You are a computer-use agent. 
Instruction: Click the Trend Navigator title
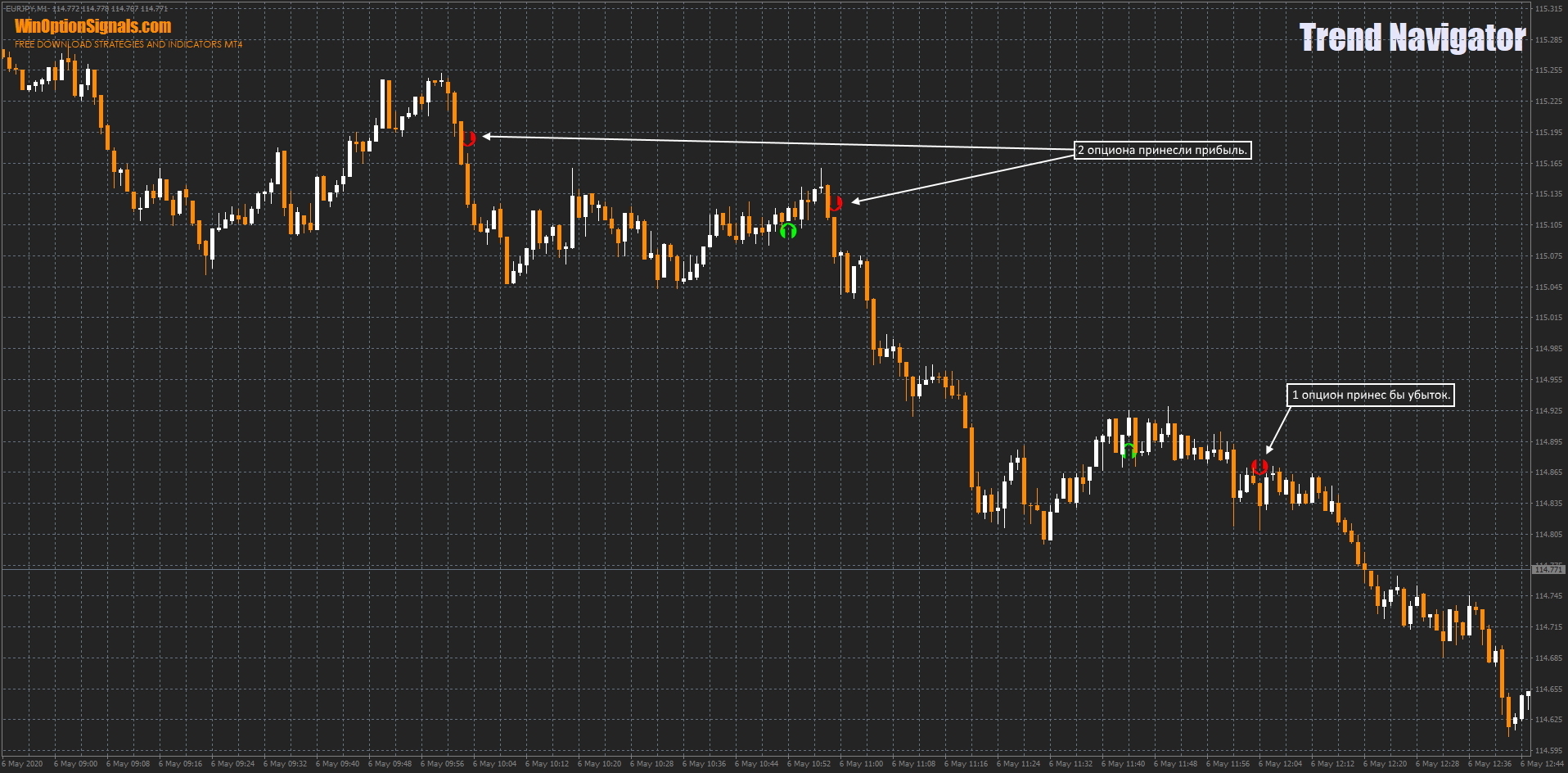(x=1412, y=38)
